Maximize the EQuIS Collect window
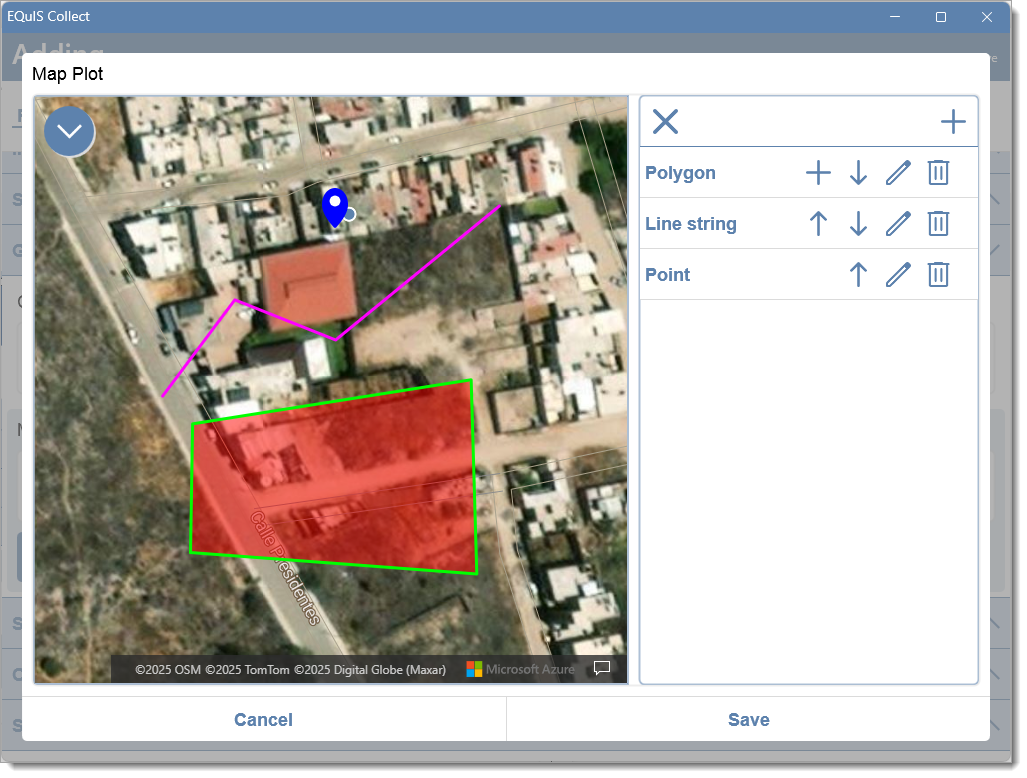 [x=941, y=17]
